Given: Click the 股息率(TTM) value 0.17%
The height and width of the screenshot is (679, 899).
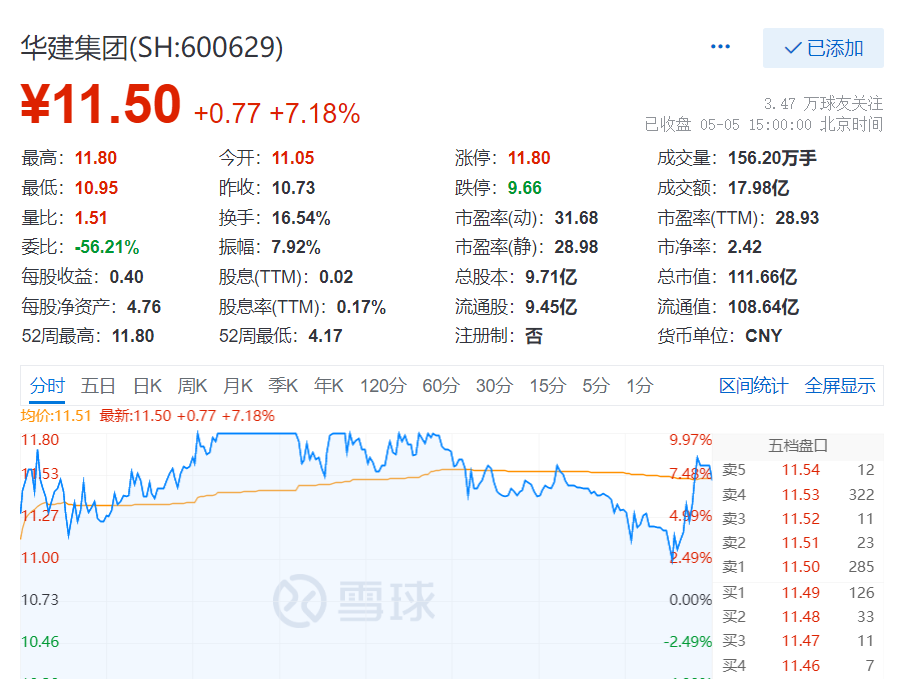Looking at the screenshot, I should [361, 307].
